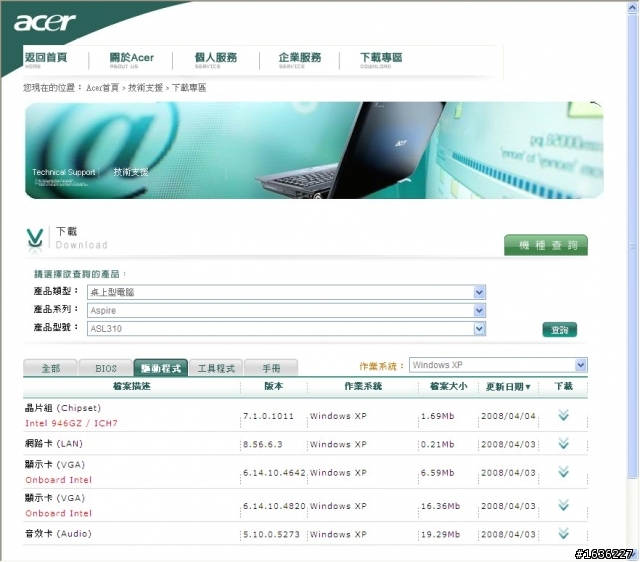The height and width of the screenshot is (562, 640).
Task: Click the 音效卡 (Audio) entry
Action: pos(58,533)
